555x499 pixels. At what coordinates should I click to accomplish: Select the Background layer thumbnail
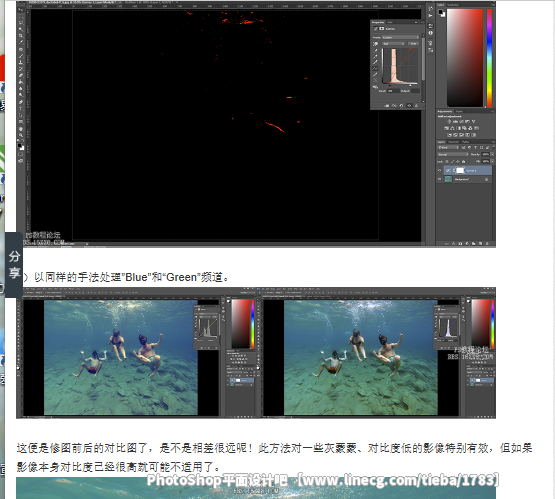click(x=448, y=179)
